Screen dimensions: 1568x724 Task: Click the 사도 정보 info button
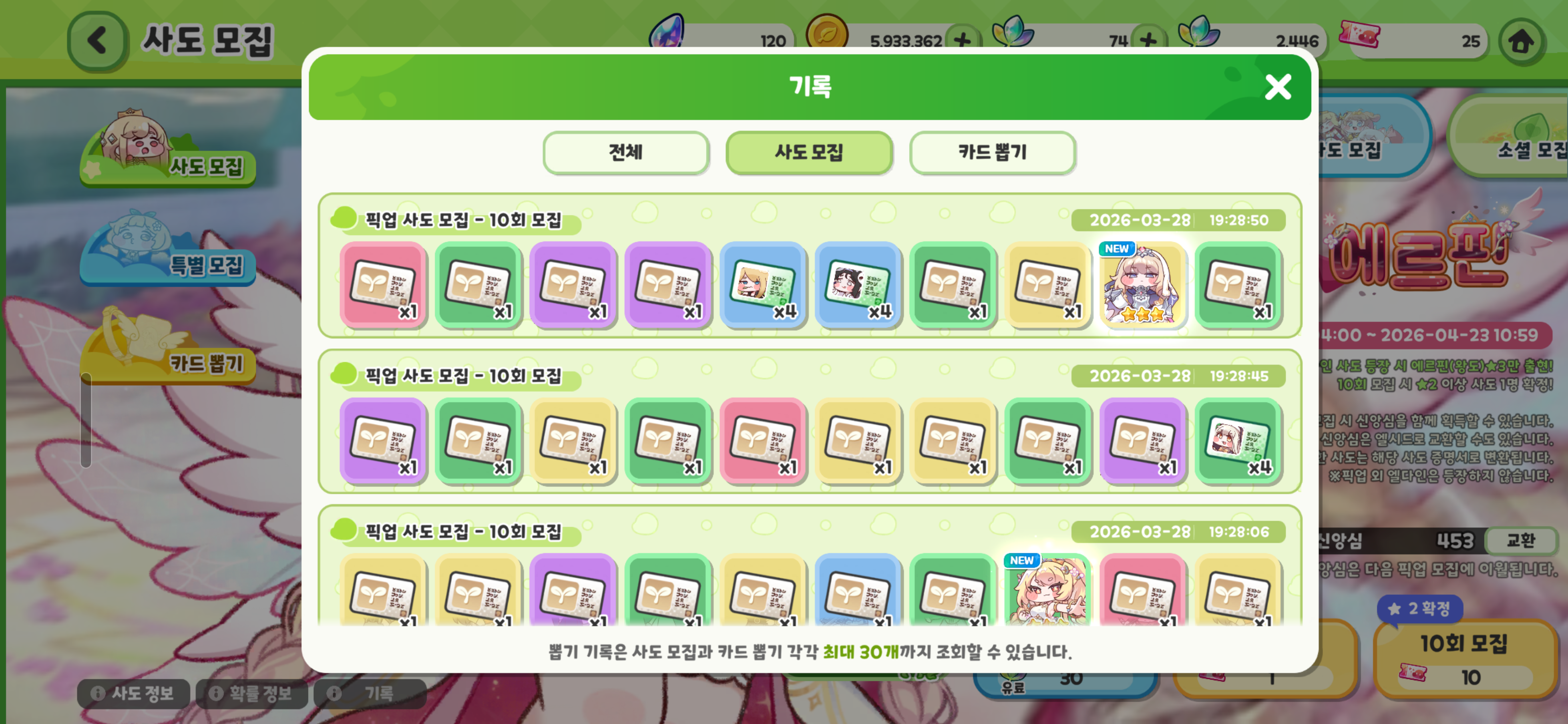133,693
